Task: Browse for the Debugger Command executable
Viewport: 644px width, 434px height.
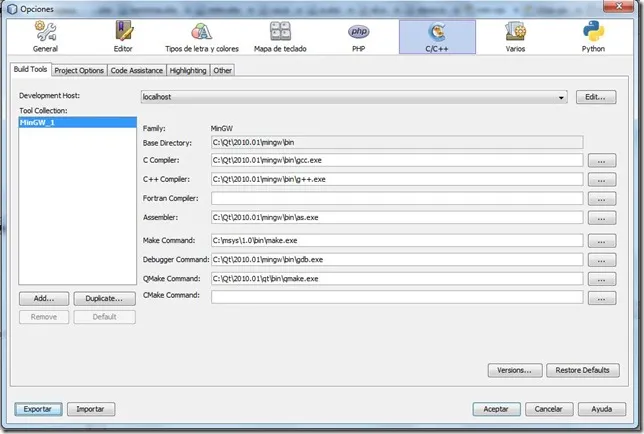Action: 602,260
